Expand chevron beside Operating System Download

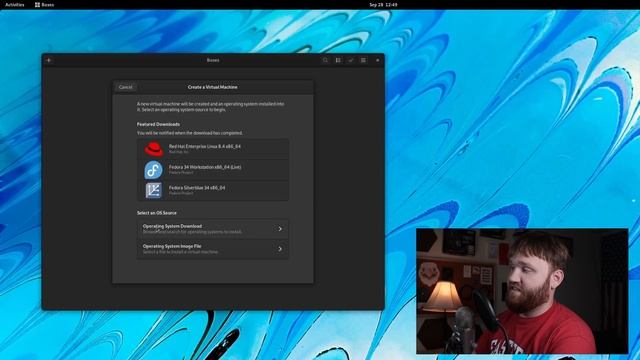pyautogui.click(x=280, y=229)
